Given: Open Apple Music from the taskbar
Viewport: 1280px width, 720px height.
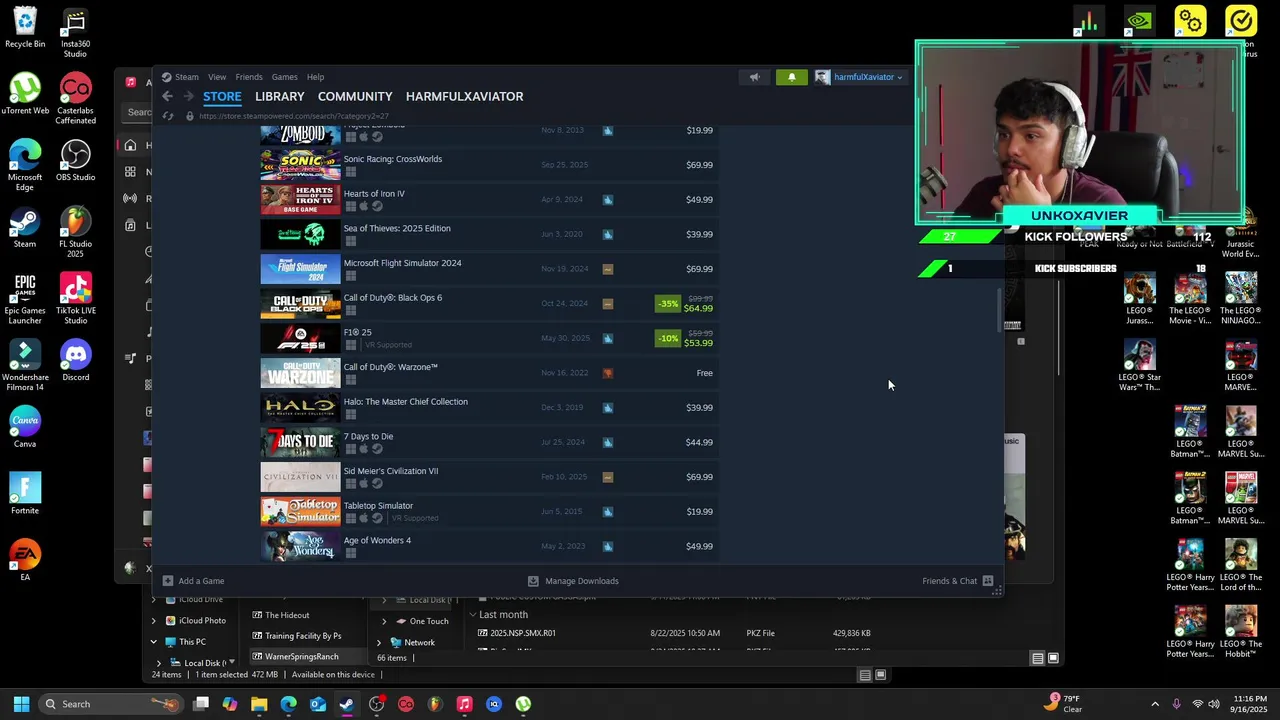Looking at the screenshot, I should click(464, 704).
